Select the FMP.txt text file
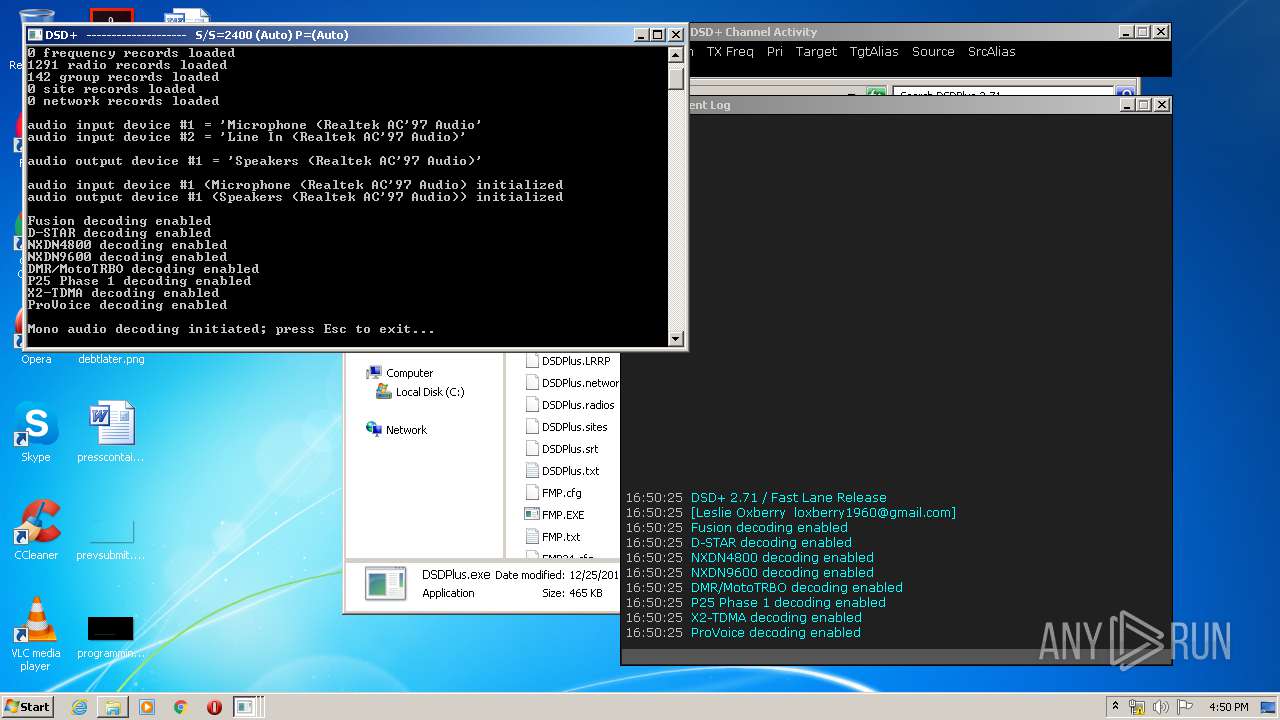Image resolution: width=1280 pixels, height=720 pixels. [553, 537]
